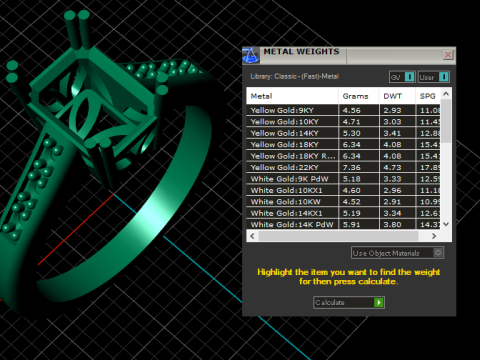Toggle Use Object Materials option
This screenshot has height=360, width=480.
point(397,253)
